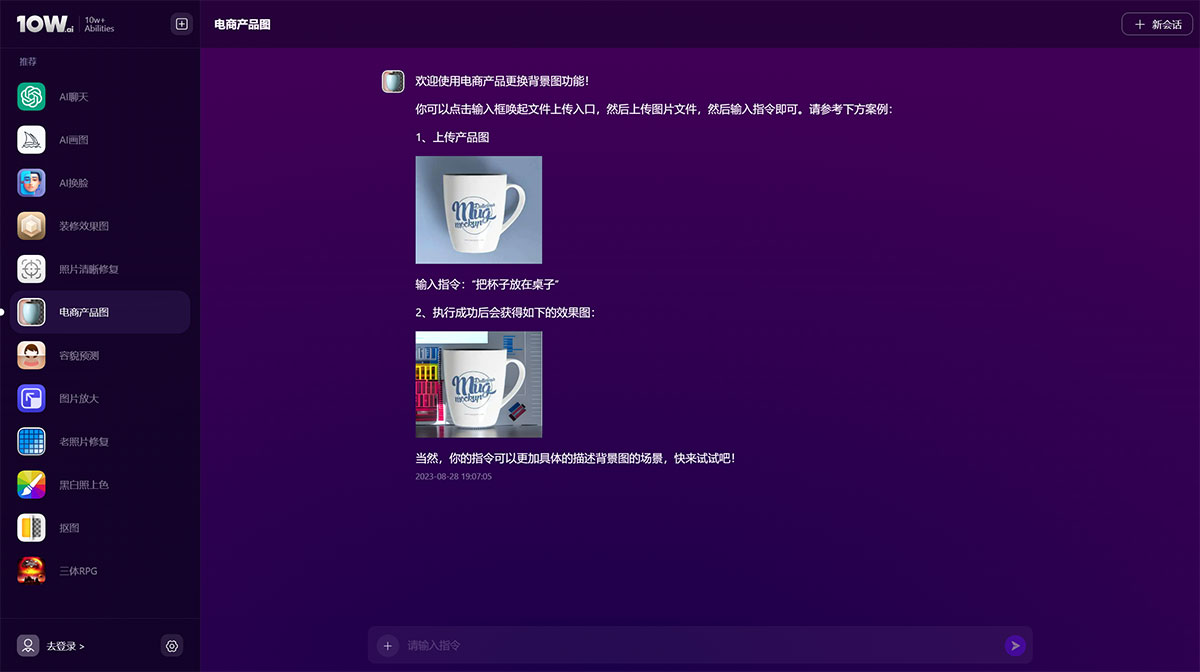Screen dimensions: 1200x672
Task: Open 照片清晰修复 photo restore icon
Action: pos(31,269)
